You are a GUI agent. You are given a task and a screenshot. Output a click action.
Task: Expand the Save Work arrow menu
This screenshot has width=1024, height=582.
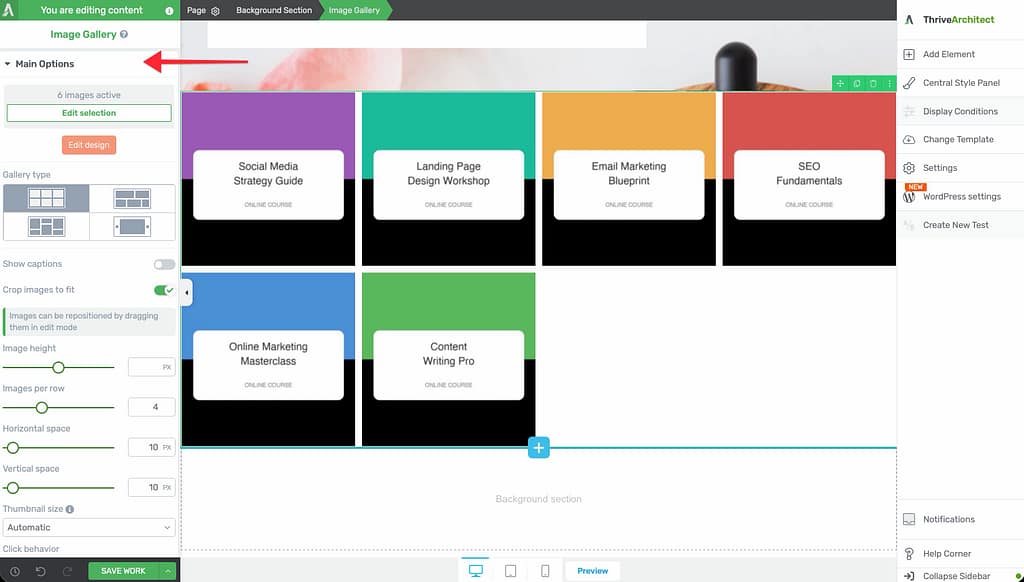[x=168, y=571]
